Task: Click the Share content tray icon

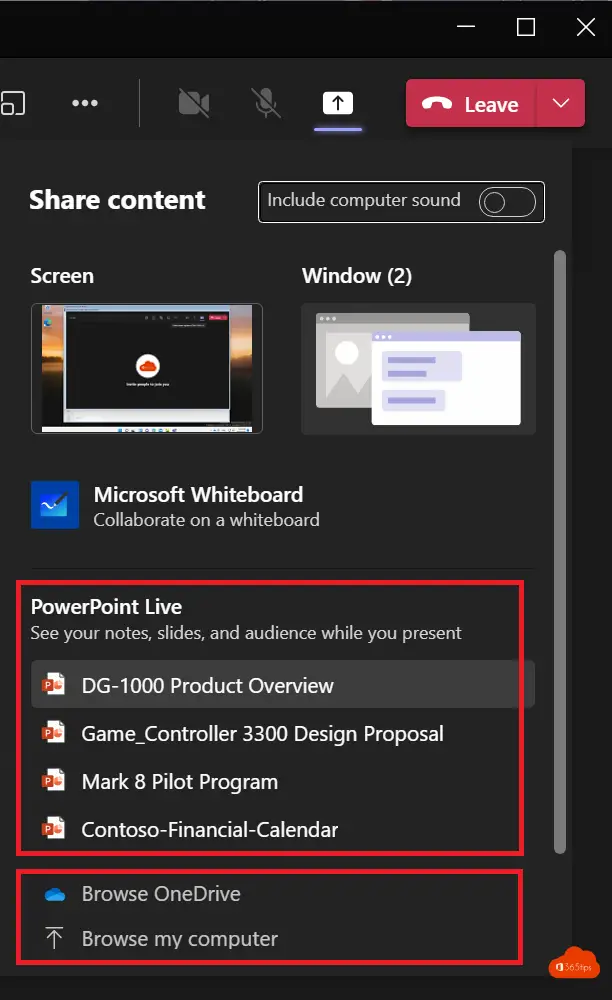Action: point(338,103)
